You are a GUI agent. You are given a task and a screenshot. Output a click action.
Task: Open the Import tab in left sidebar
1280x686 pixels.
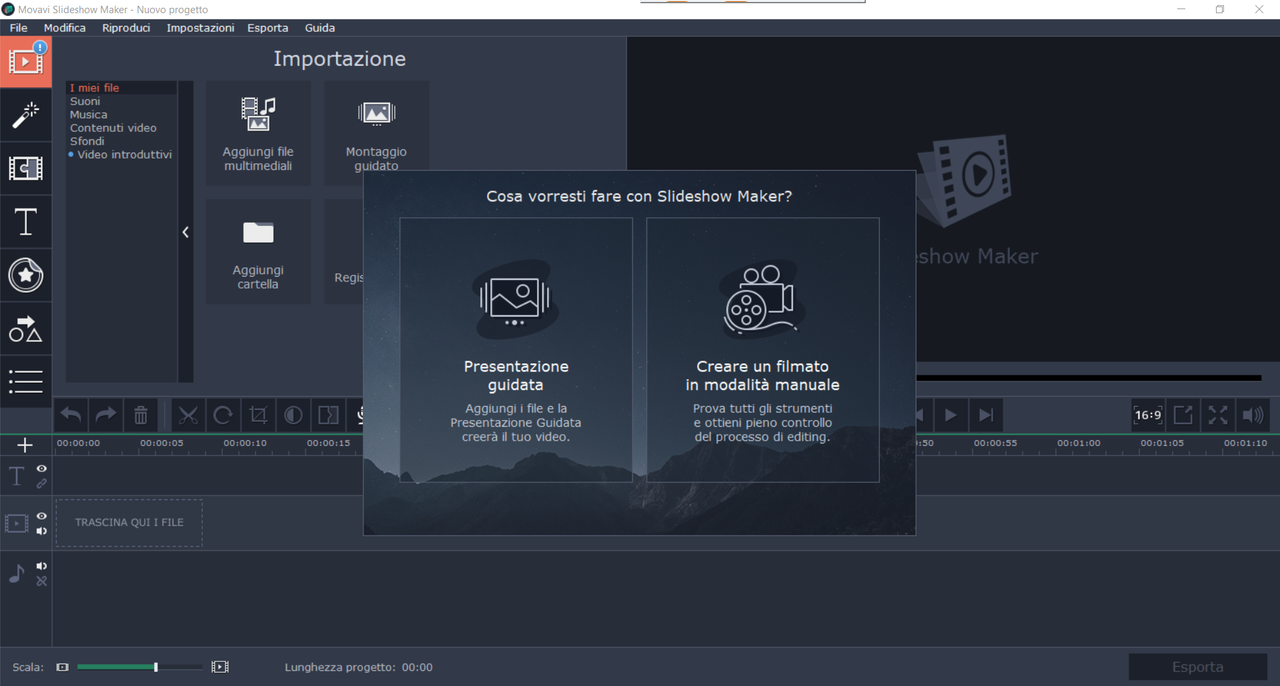[25, 62]
